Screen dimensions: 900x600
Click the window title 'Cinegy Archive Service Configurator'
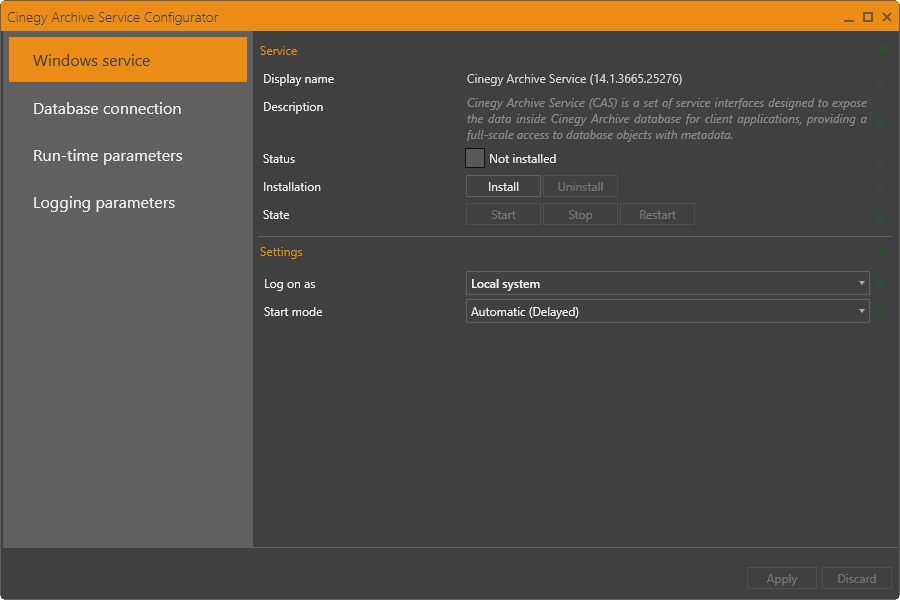112,17
